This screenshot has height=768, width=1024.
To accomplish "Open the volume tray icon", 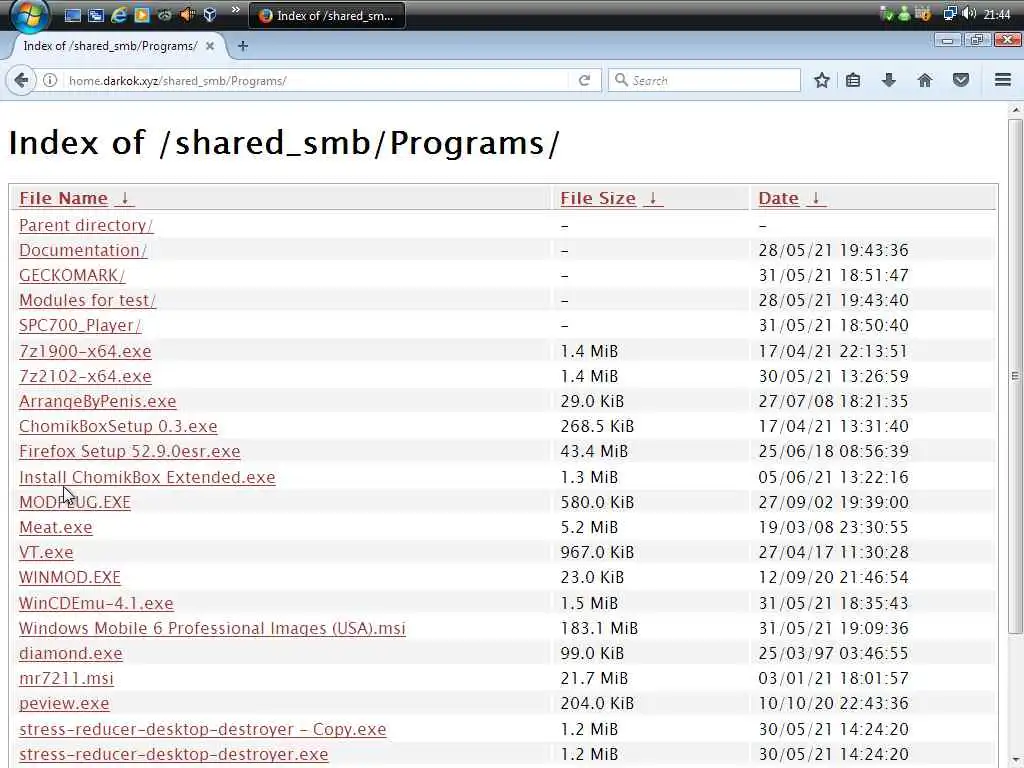I will [x=970, y=14].
